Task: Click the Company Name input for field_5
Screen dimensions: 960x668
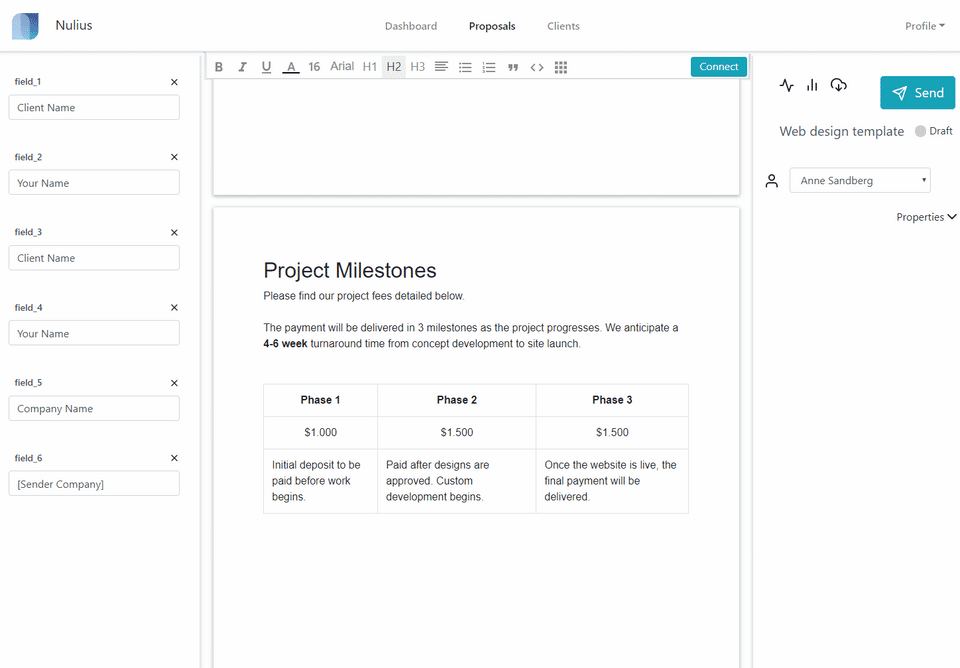Action: point(94,408)
